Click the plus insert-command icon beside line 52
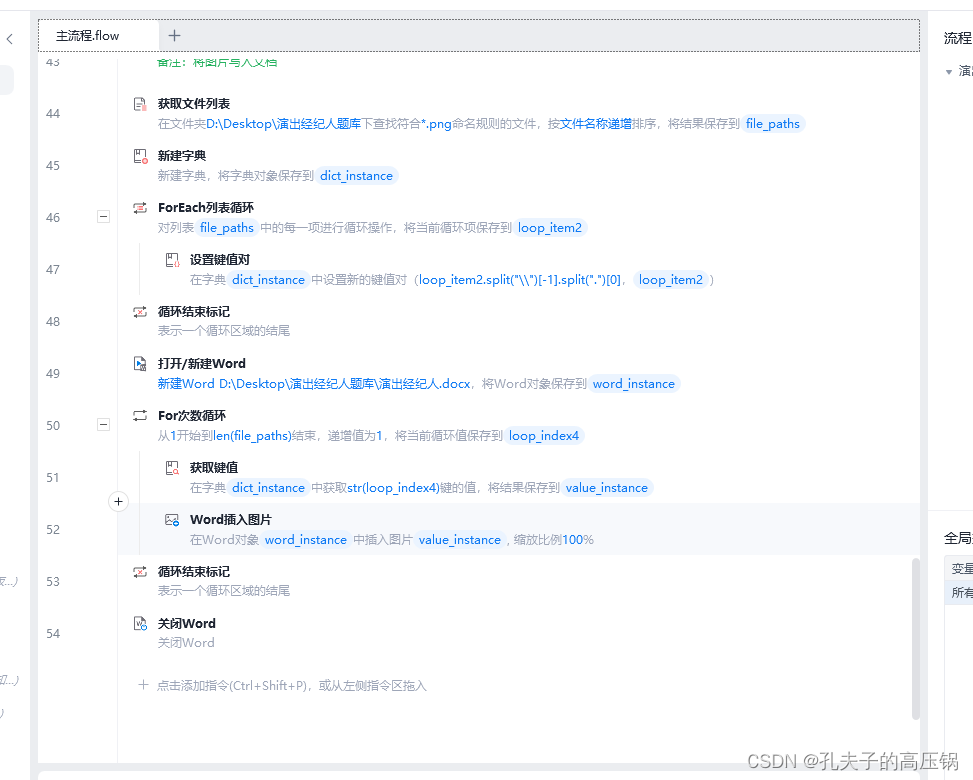The width and height of the screenshot is (973, 780). click(118, 501)
